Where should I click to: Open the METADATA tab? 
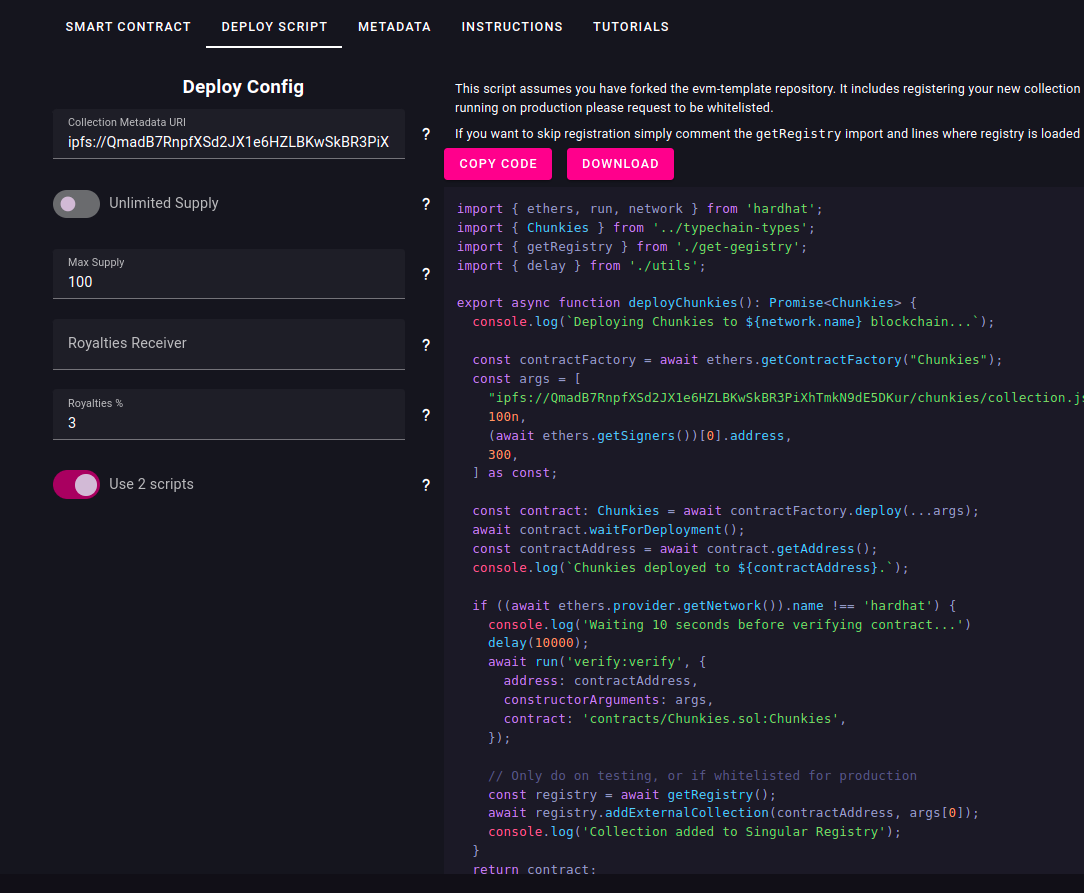(394, 27)
